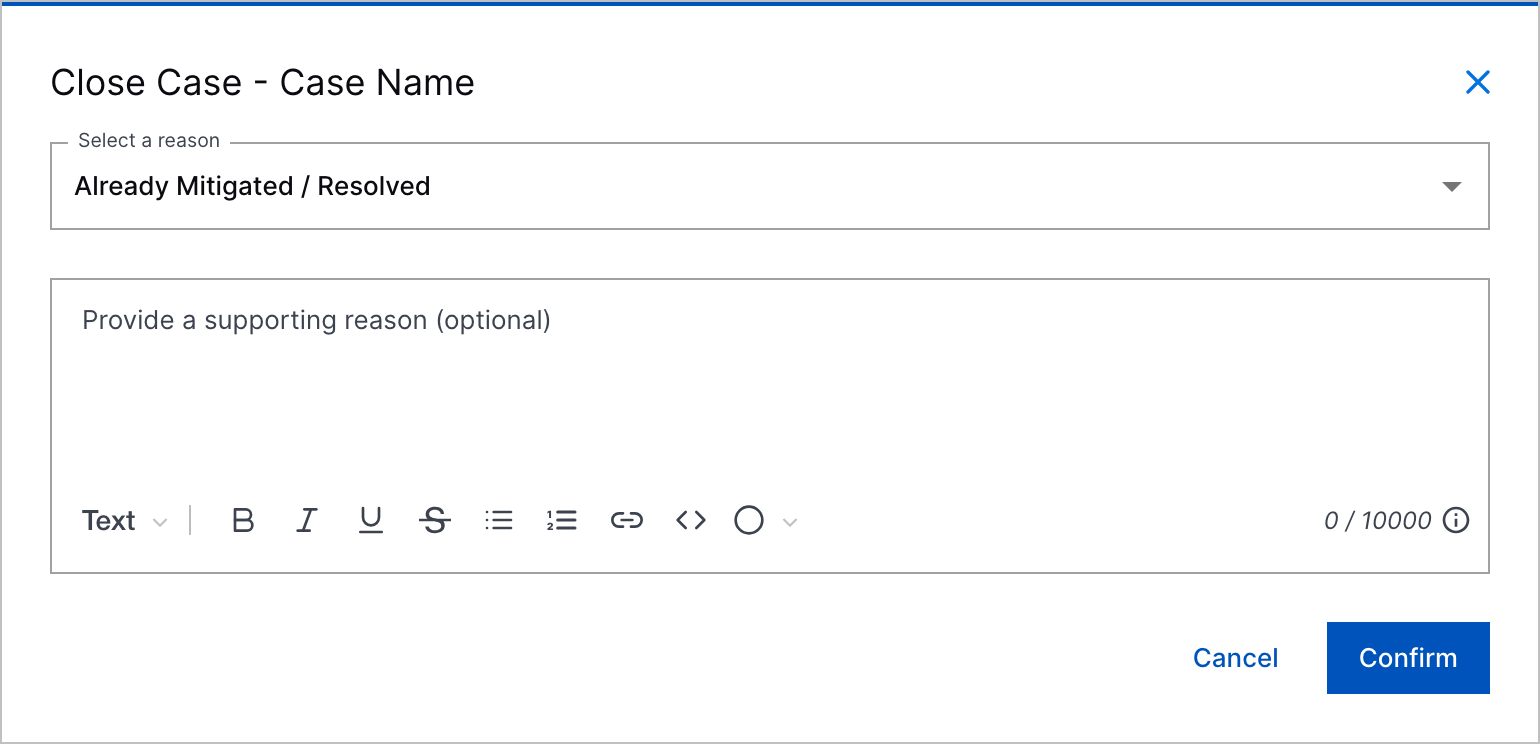
Task: Open the text color circle swatch
Action: [x=749, y=521]
